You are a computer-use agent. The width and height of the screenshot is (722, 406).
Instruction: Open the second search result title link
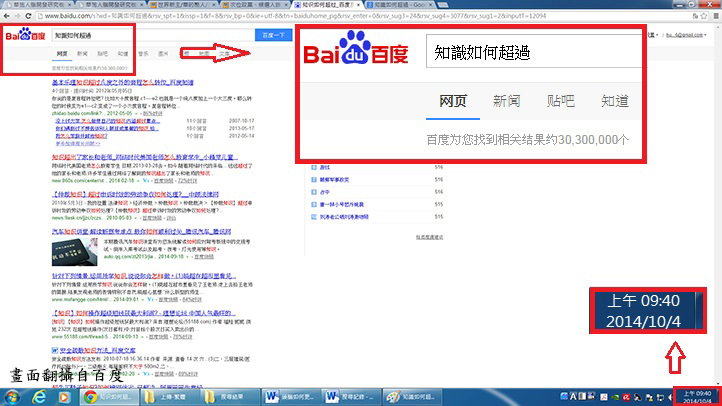[145, 157]
